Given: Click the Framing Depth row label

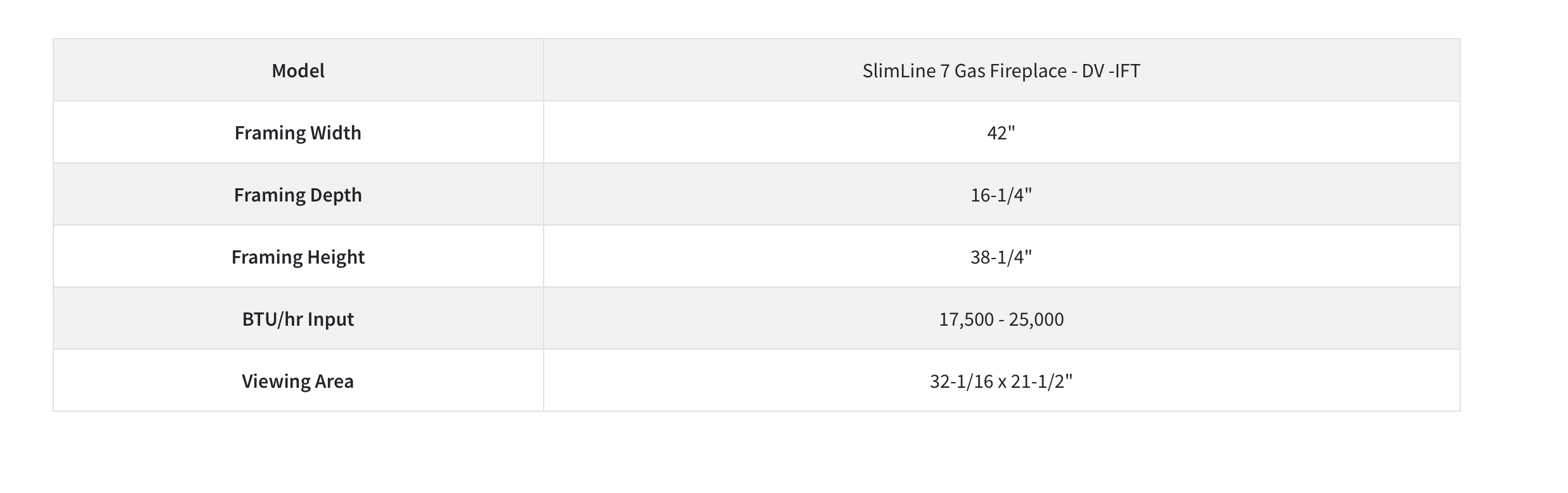Looking at the screenshot, I should pyautogui.click(x=297, y=195).
